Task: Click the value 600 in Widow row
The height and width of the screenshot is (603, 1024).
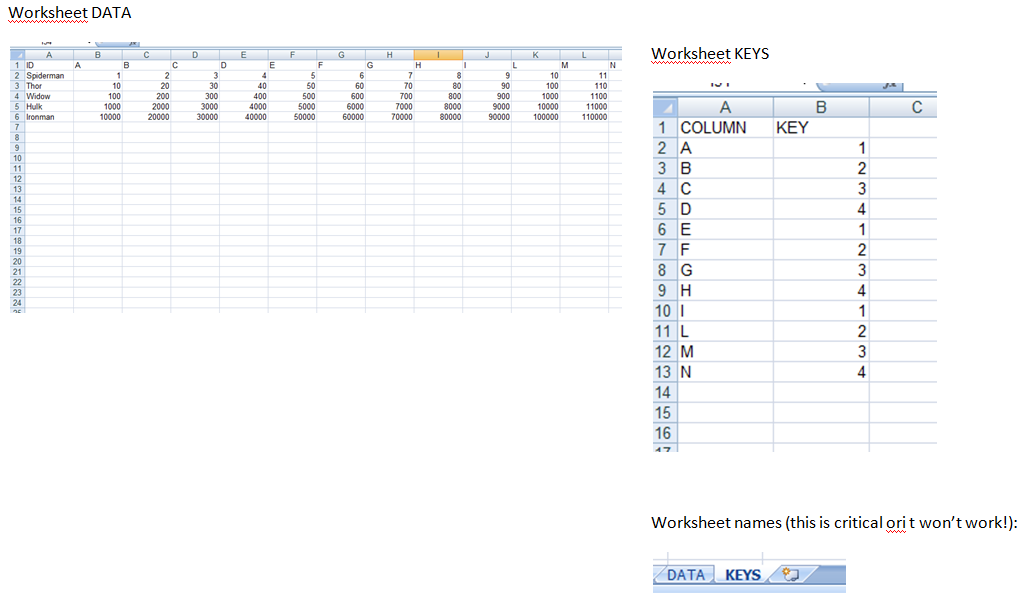Action: click(341, 97)
